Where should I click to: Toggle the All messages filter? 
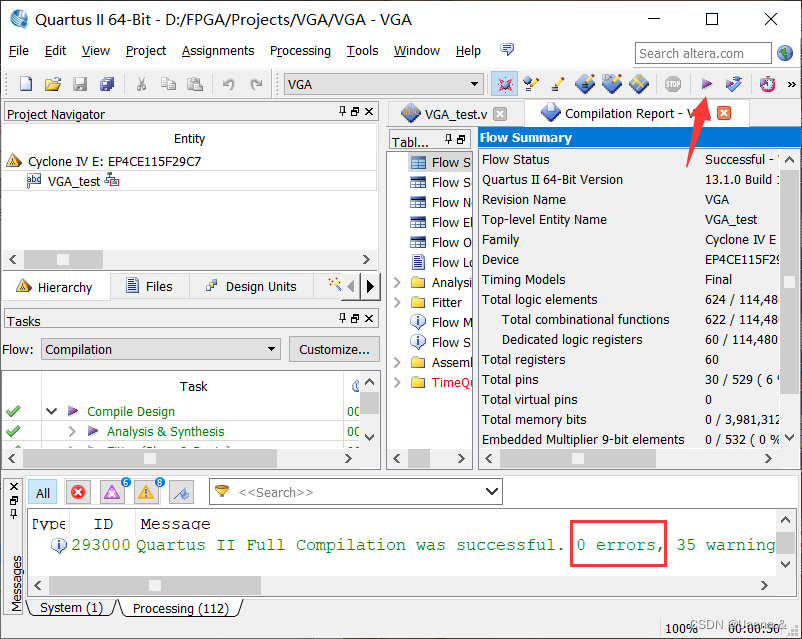click(x=42, y=493)
